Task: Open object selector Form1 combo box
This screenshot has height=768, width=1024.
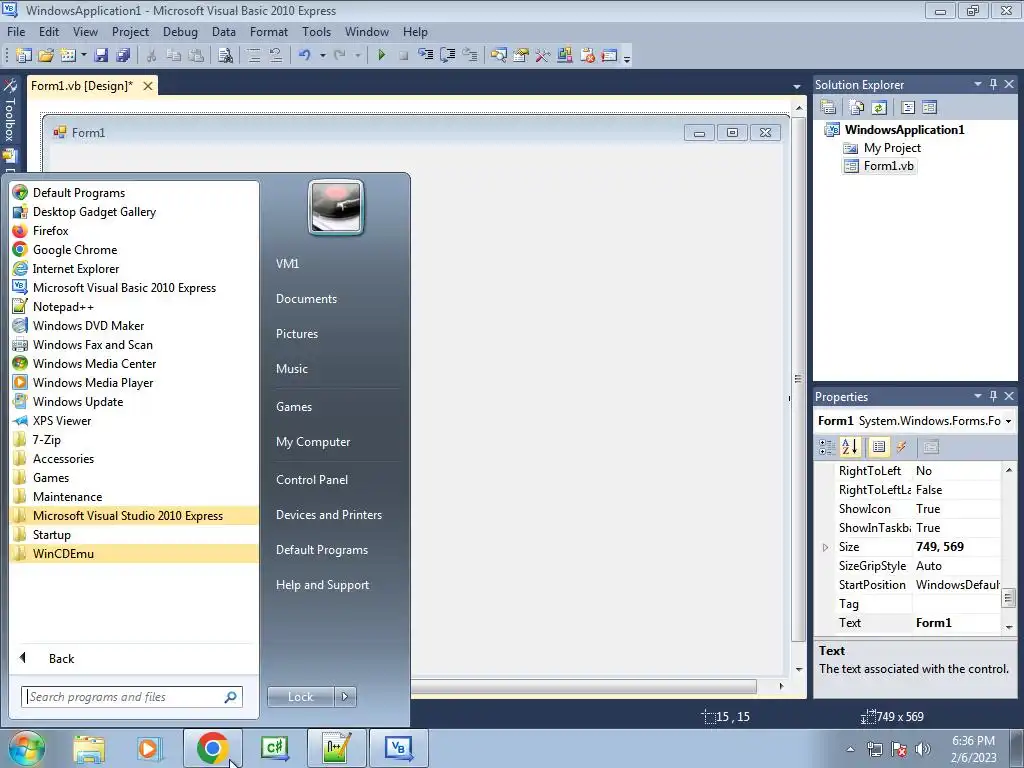Action: coord(915,421)
